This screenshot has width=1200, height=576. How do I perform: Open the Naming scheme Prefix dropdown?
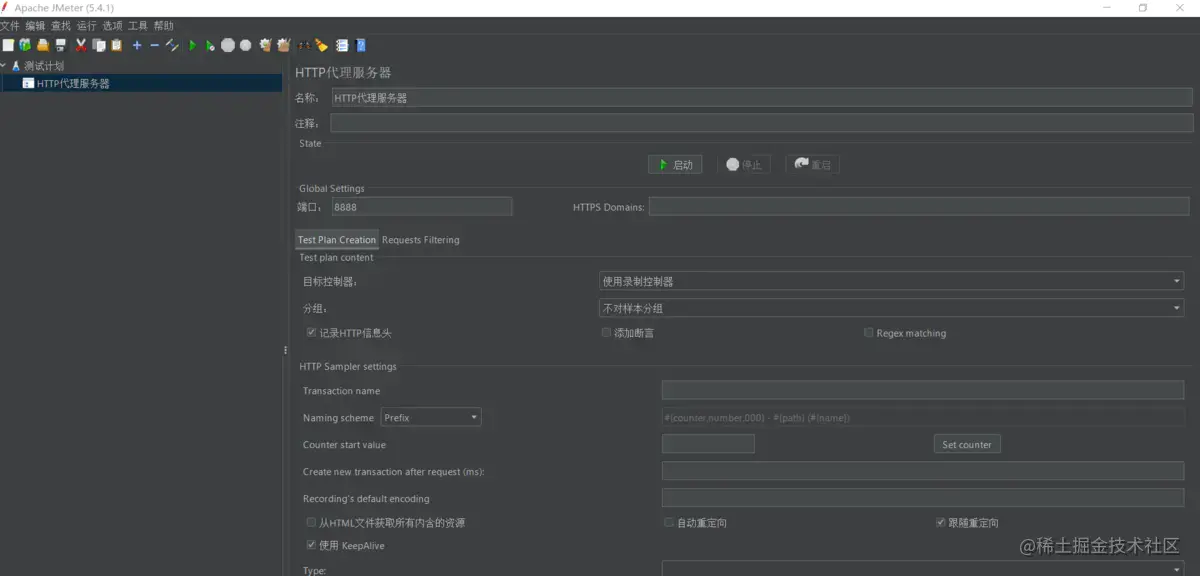point(430,417)
